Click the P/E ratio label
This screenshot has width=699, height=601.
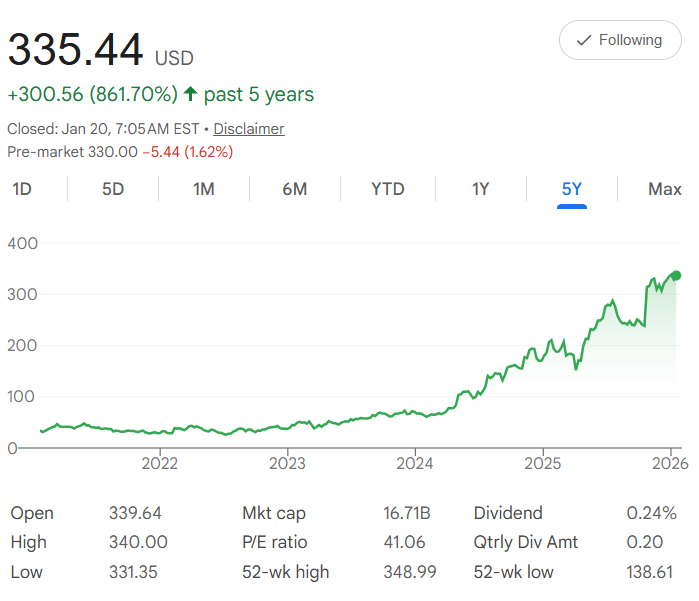point(276,542)
